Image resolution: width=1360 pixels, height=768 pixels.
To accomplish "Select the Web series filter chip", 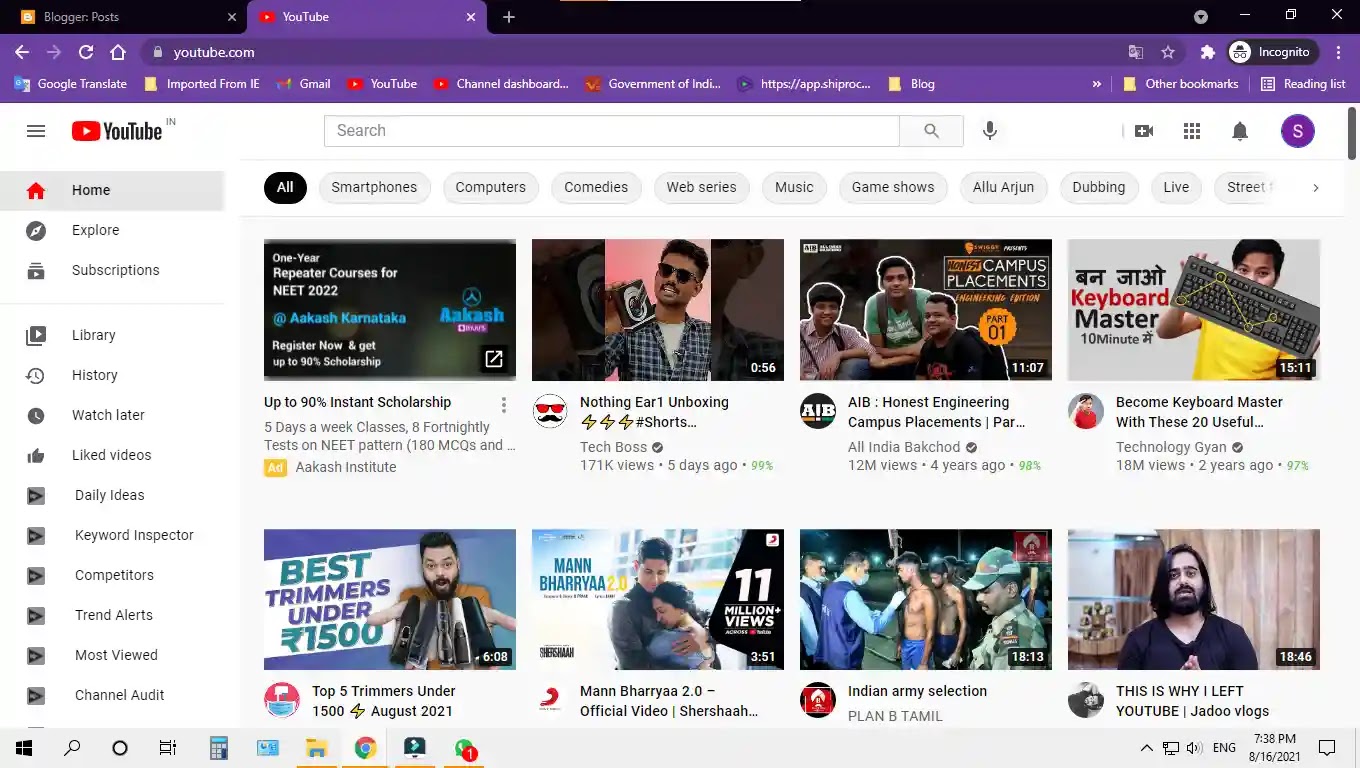I will [x=701, y=187].
